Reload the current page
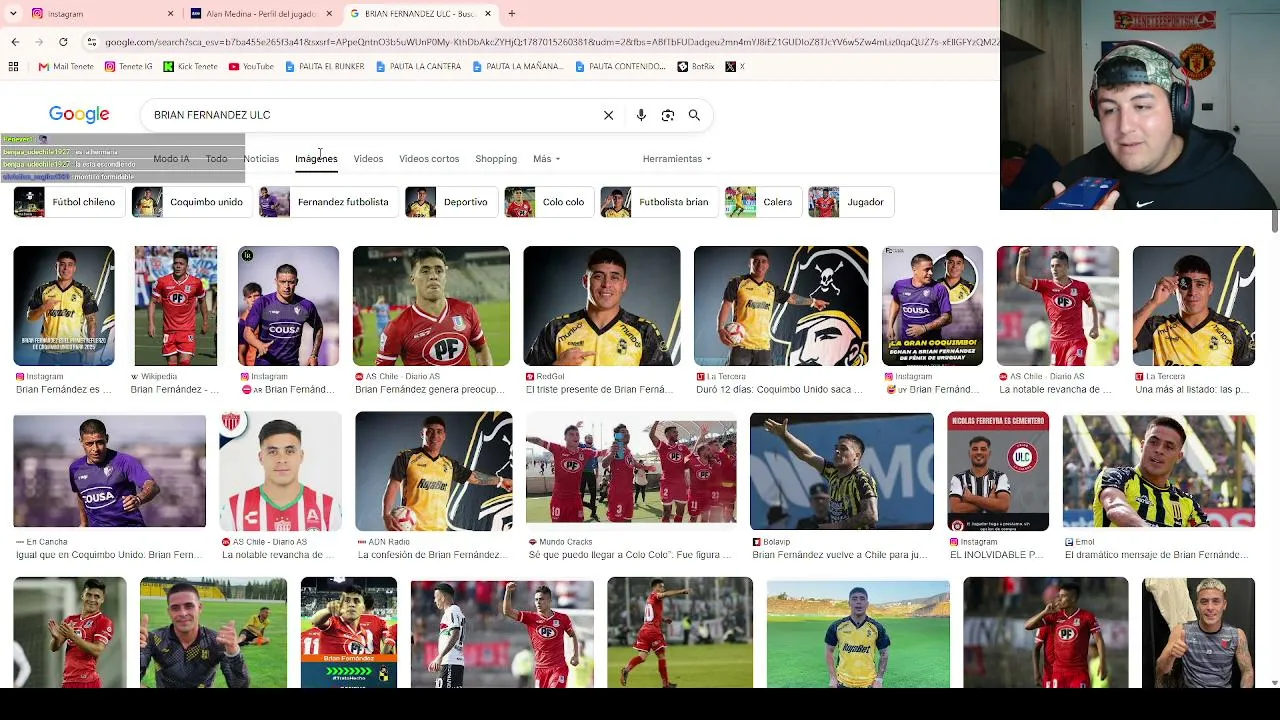 63,42
